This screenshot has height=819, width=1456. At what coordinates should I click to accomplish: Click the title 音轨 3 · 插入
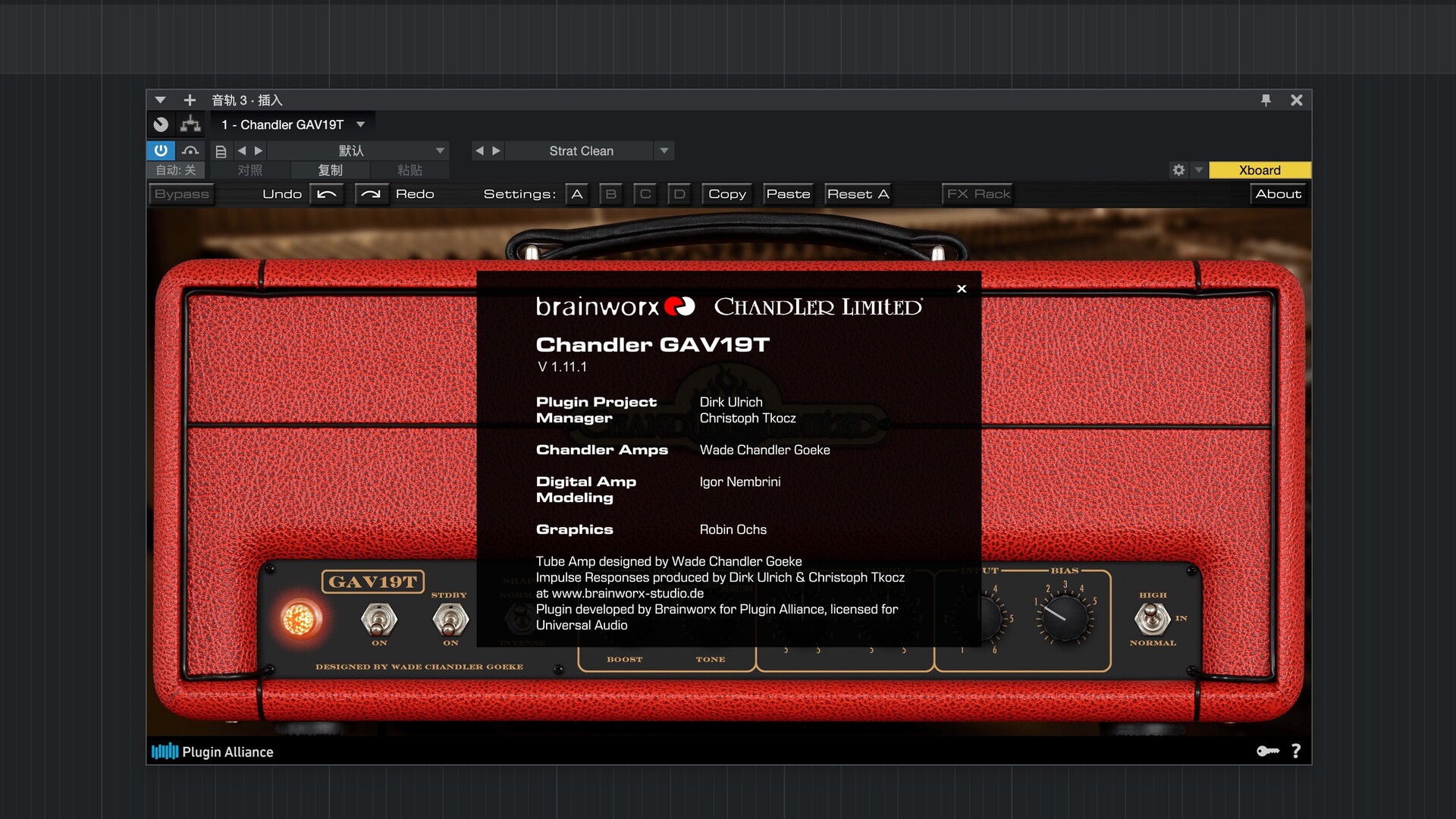click(x=247, y=100)
